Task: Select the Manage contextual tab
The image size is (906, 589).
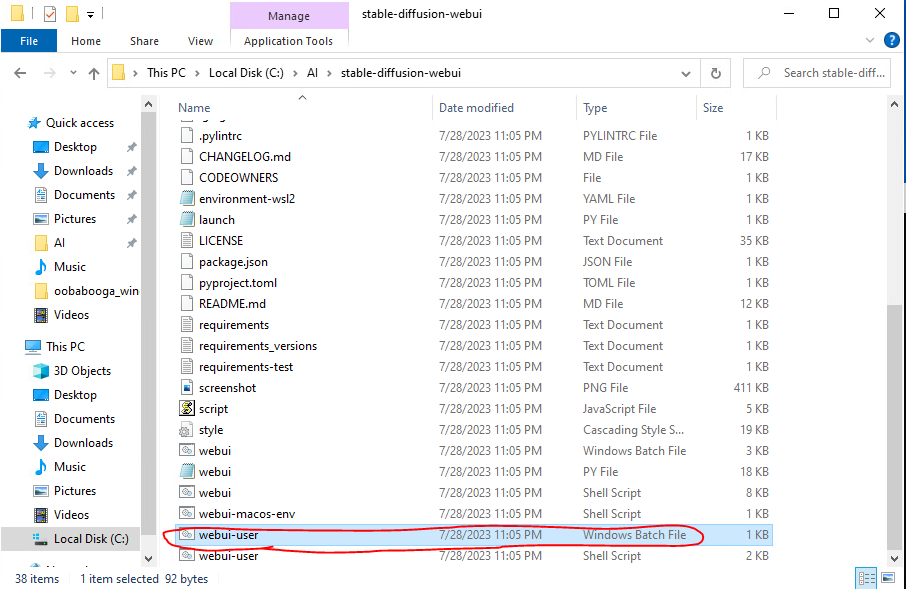Action: coord(289,16)
